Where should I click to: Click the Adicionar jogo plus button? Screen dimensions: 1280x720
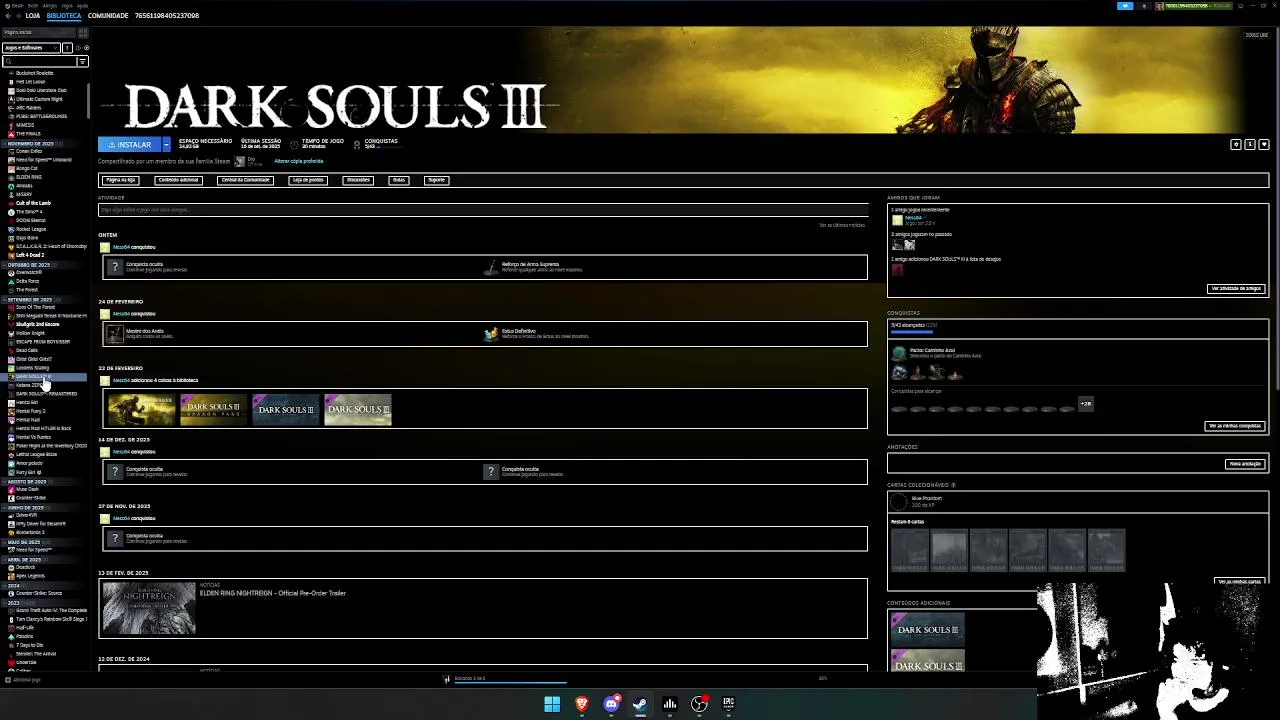(x=8, y=679)
